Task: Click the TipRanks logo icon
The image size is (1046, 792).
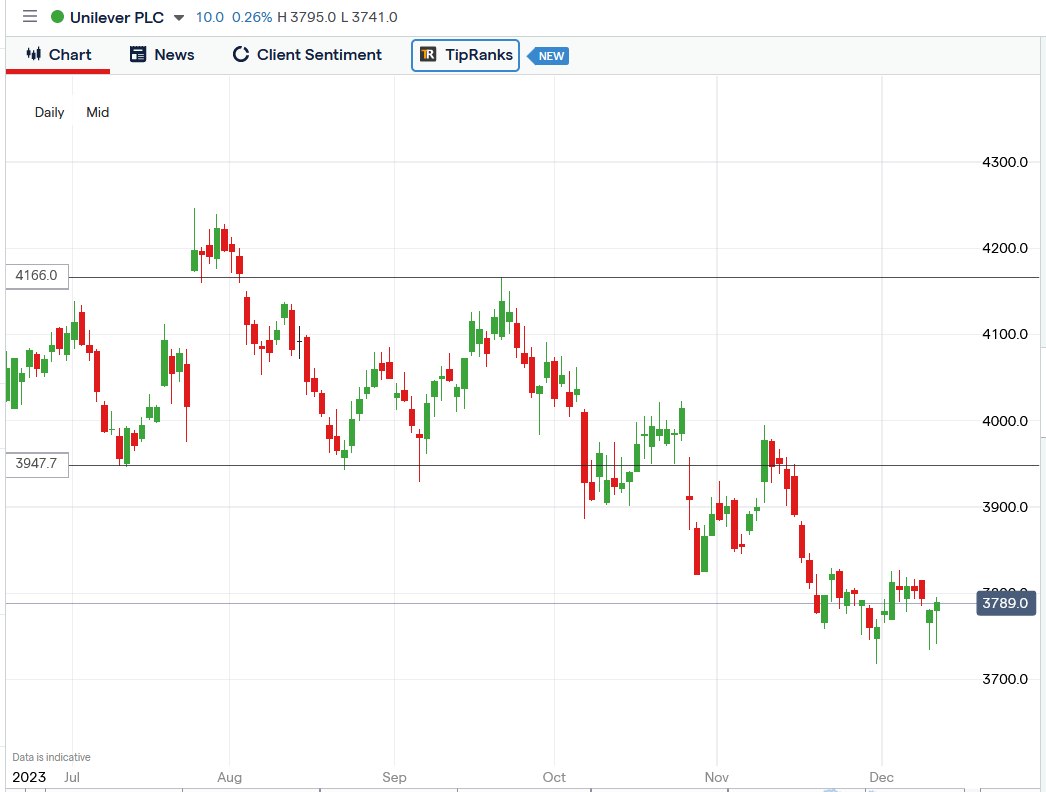Action: 428,55
